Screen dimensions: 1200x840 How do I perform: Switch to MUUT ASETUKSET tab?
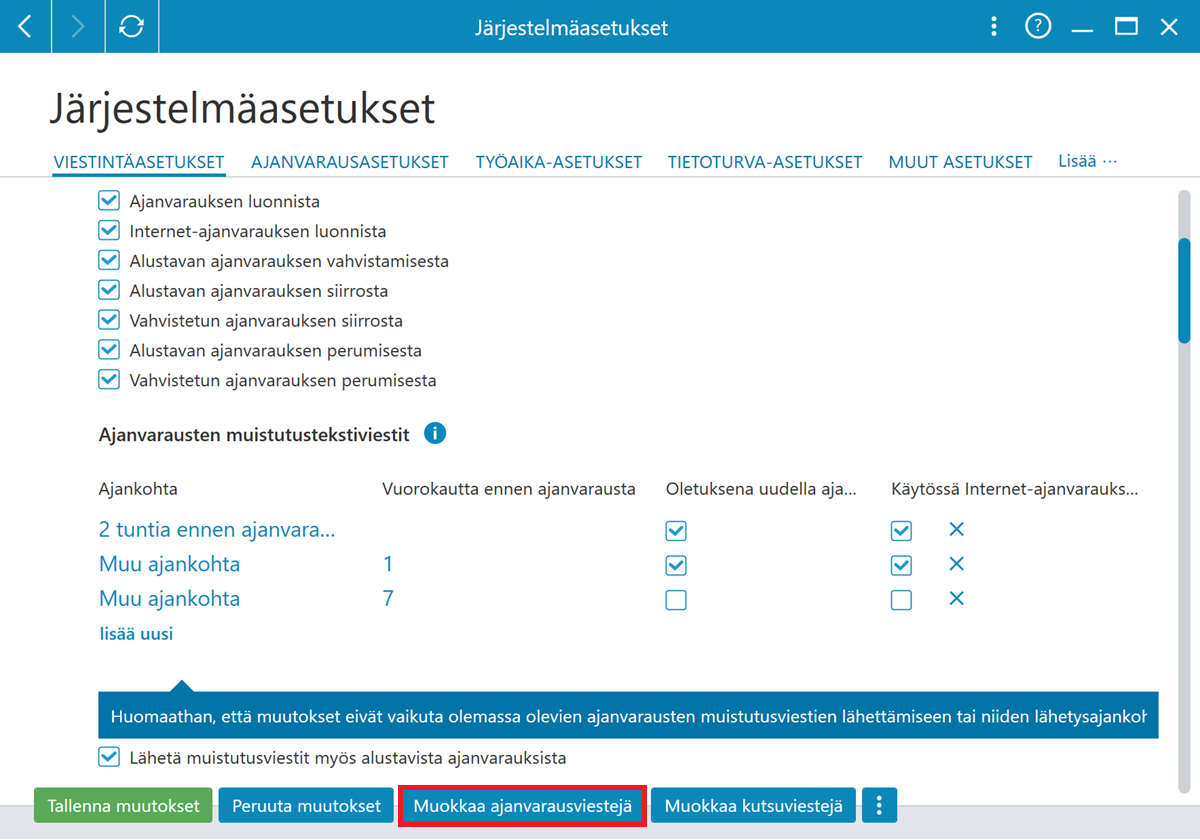(960, 162)
